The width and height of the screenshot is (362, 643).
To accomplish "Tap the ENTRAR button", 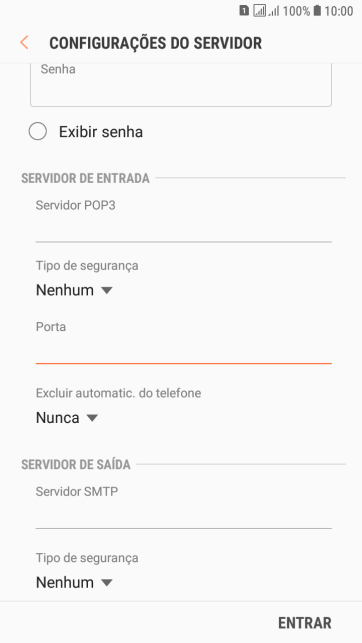I will (305, 623).
